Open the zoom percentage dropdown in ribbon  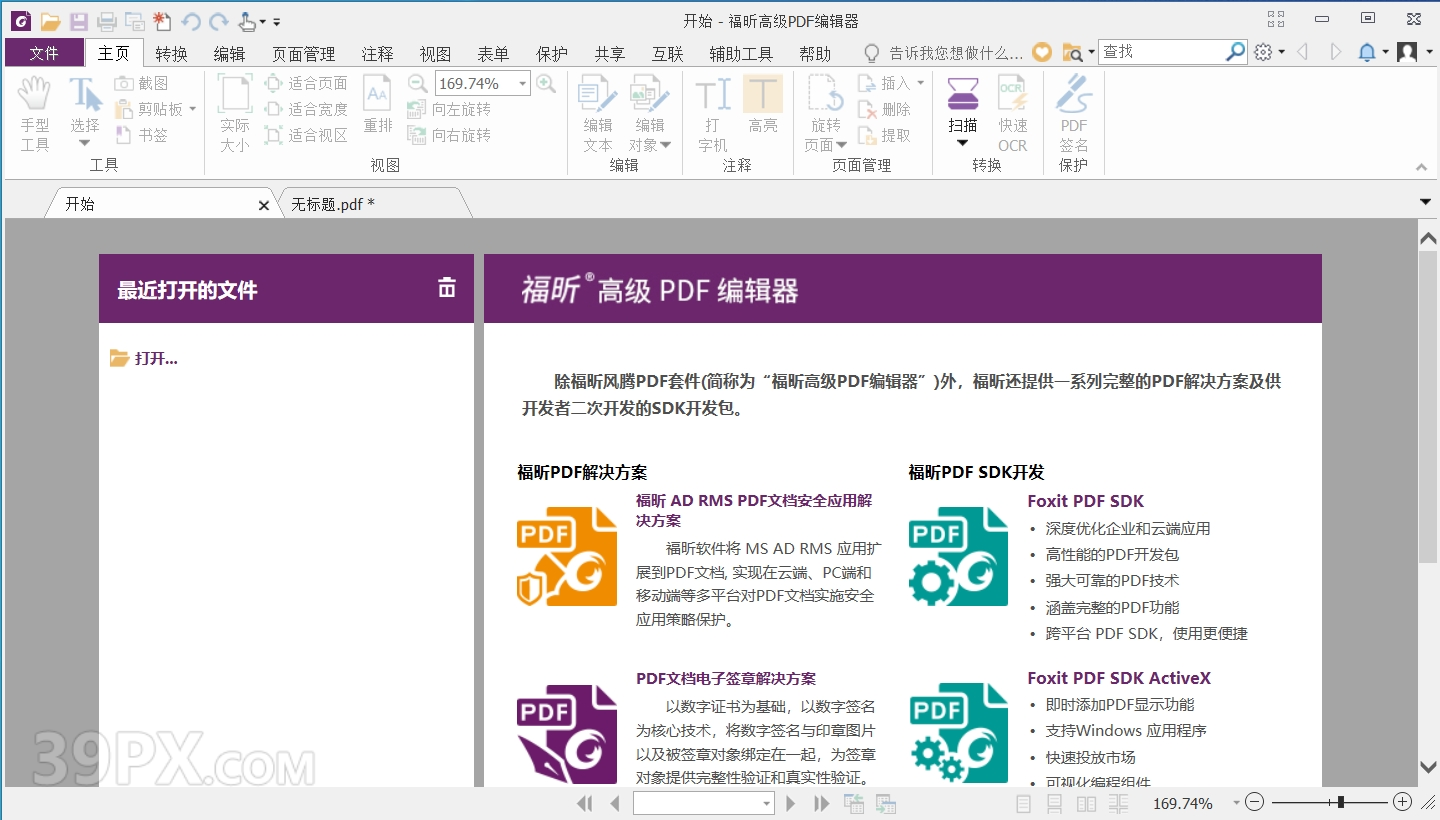point(522,84)
